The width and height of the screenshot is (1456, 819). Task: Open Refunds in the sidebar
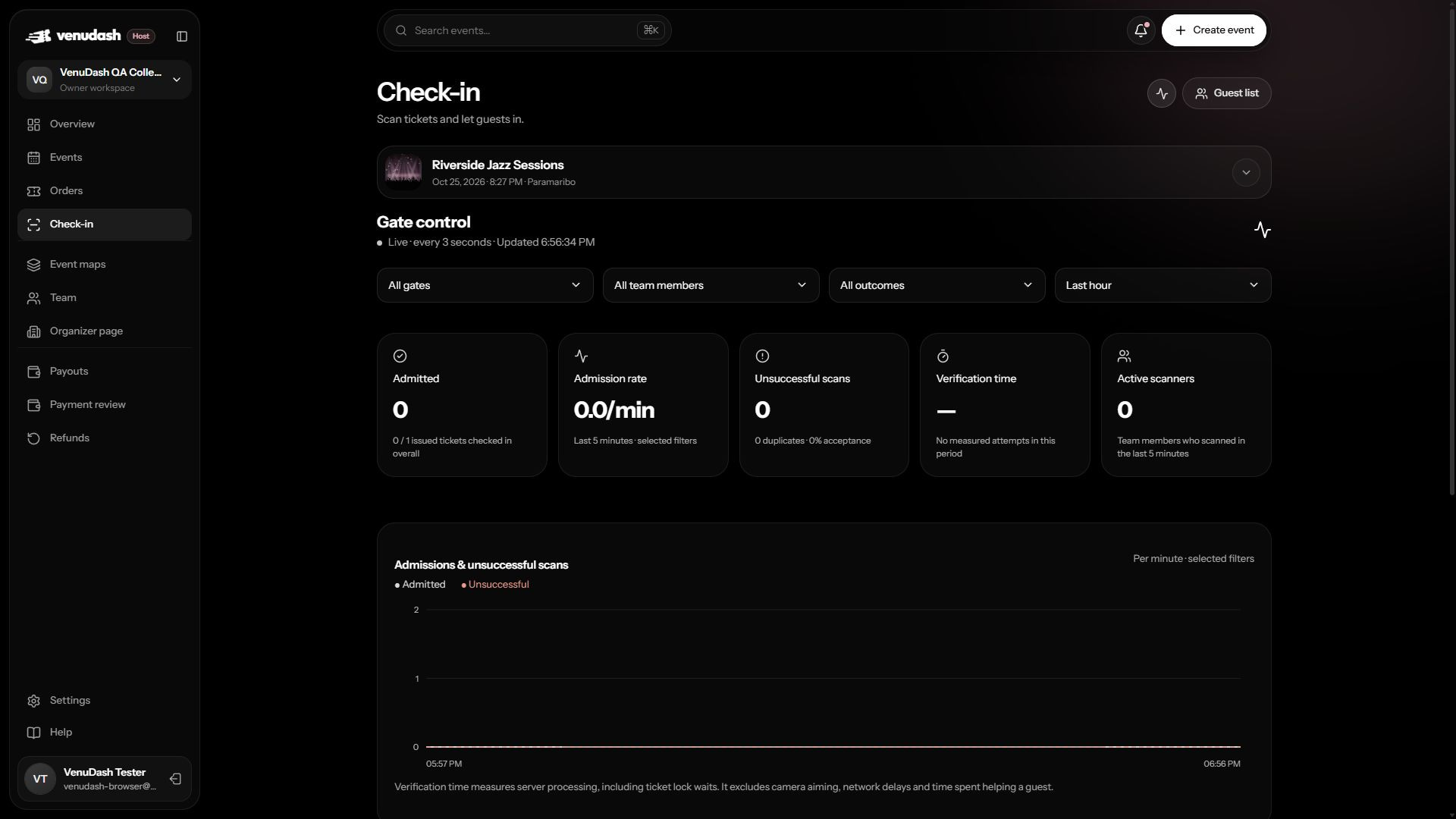coord(105,438)
